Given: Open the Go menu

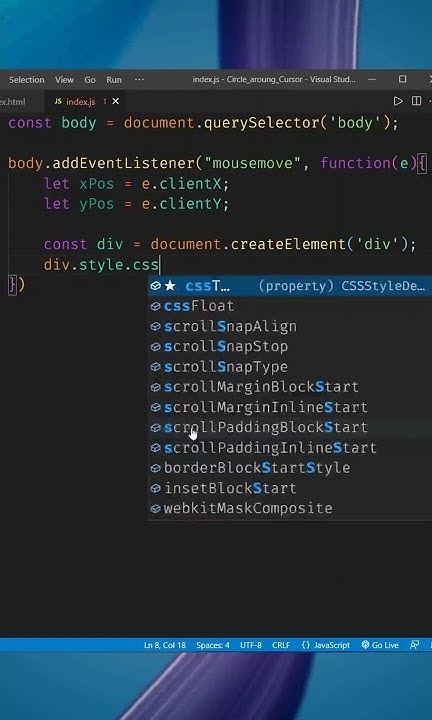Looking at the screenshot, I should tap(90, 80).
